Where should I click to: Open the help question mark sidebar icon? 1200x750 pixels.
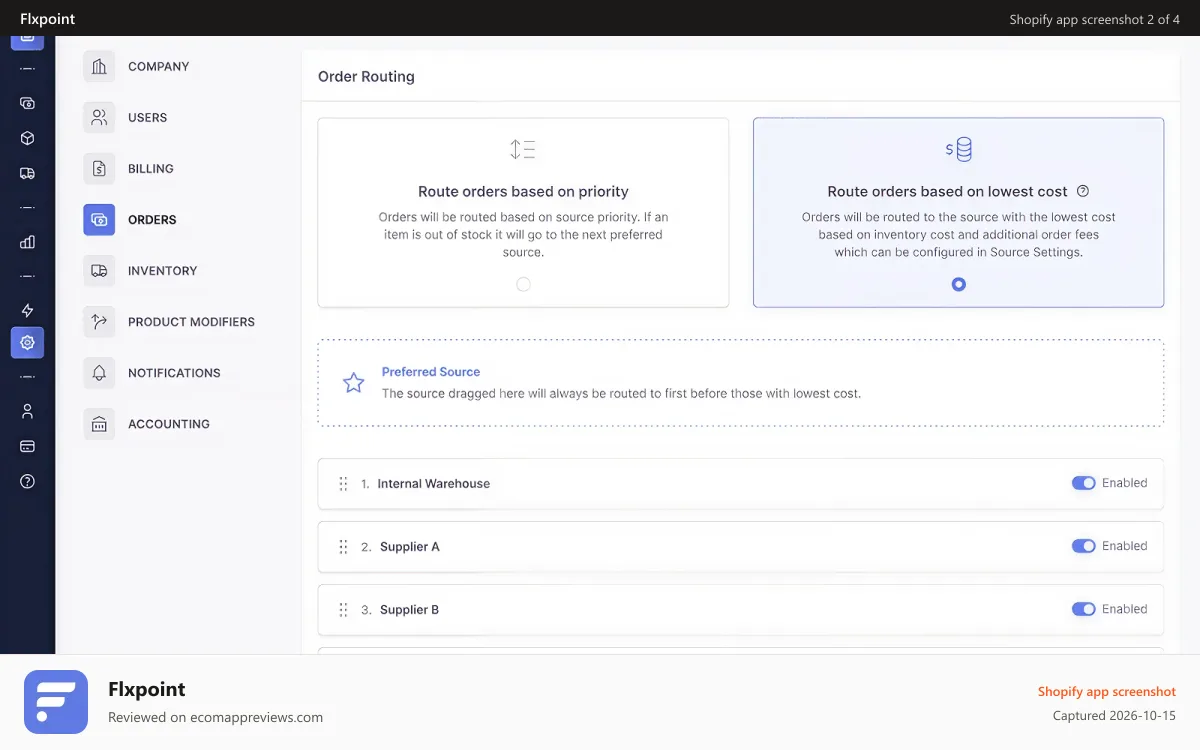pos(27,481)
